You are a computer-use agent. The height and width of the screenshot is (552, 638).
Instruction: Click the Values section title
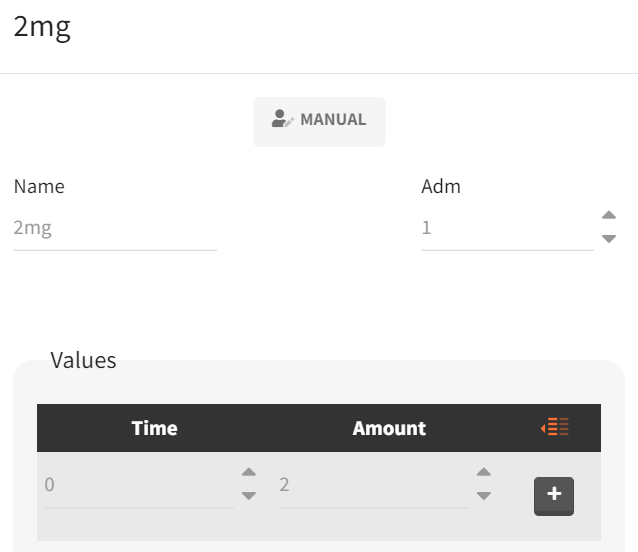pos(83,360)
